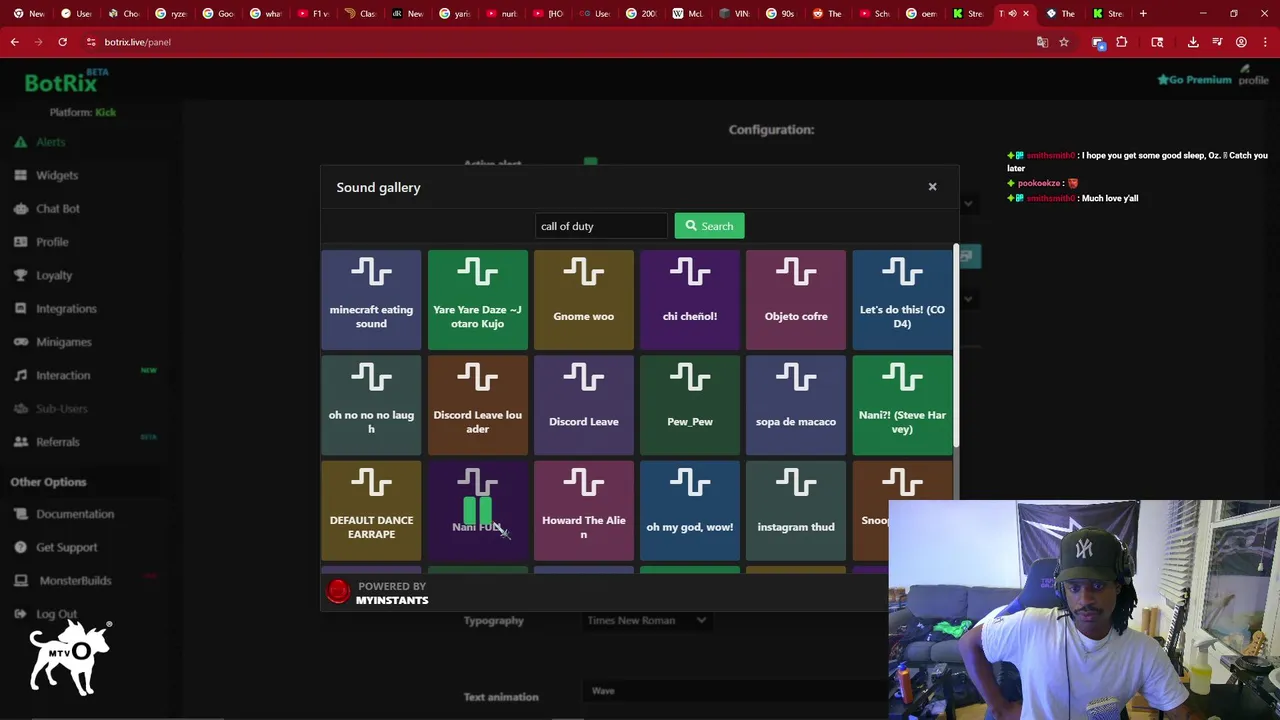Screen dimensions: 1280x720
Task: Open the browser extensions puzzle icon
Action: (1121, 42)
